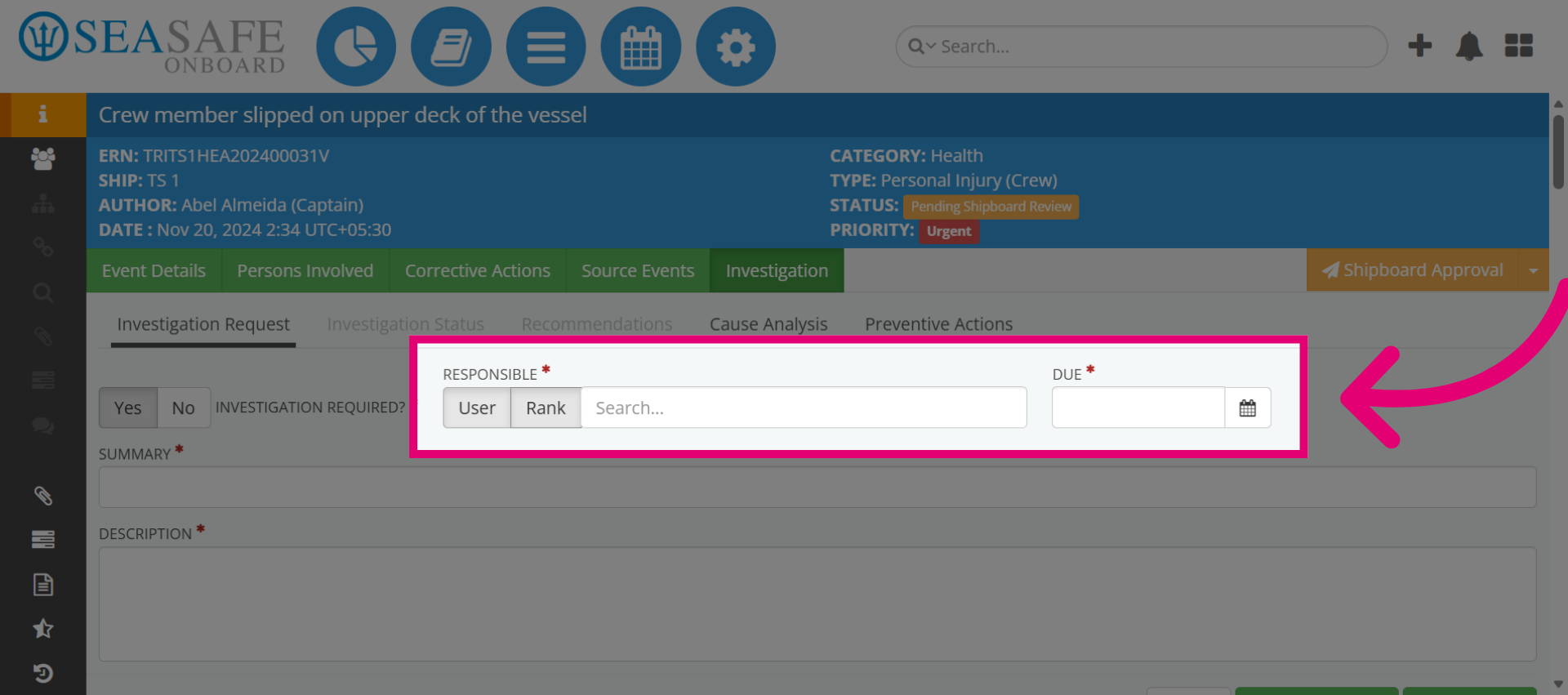
Task: Click the vertical scrollbar thumb
Action: (1558, 152)
